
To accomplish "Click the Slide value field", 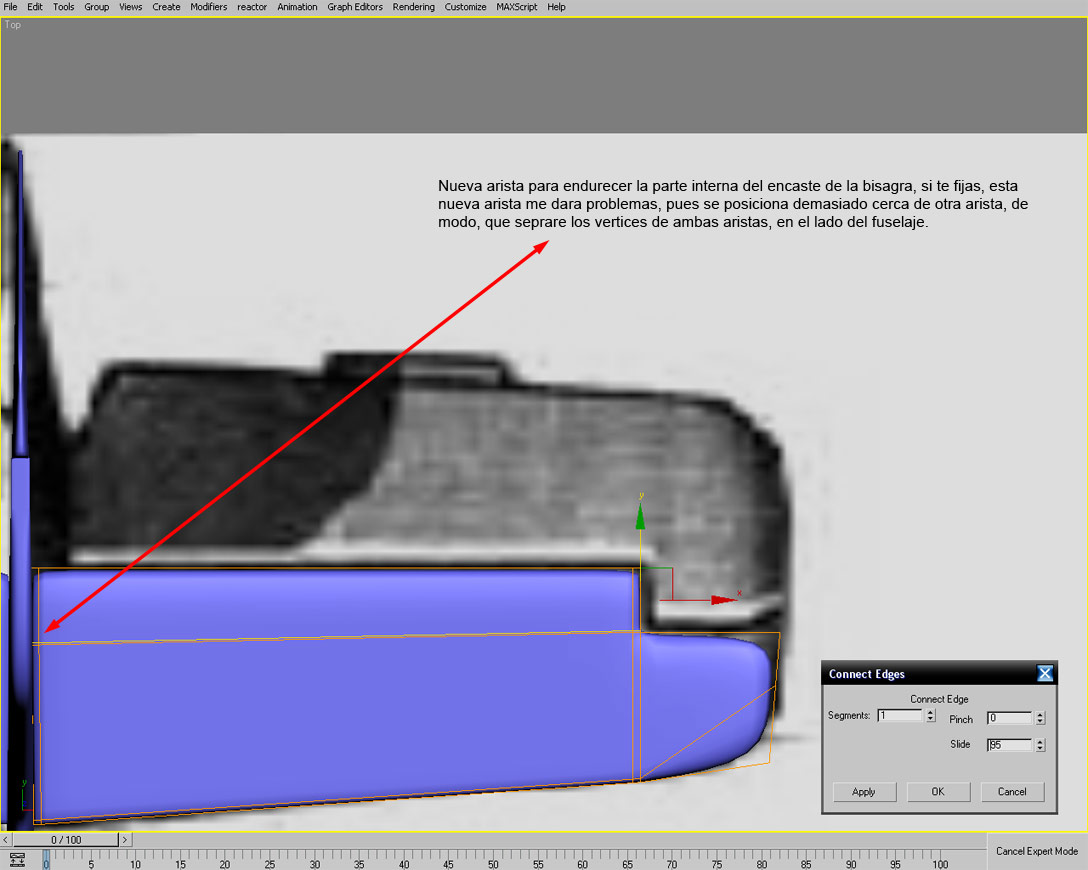I will [x=1010, y=745].
